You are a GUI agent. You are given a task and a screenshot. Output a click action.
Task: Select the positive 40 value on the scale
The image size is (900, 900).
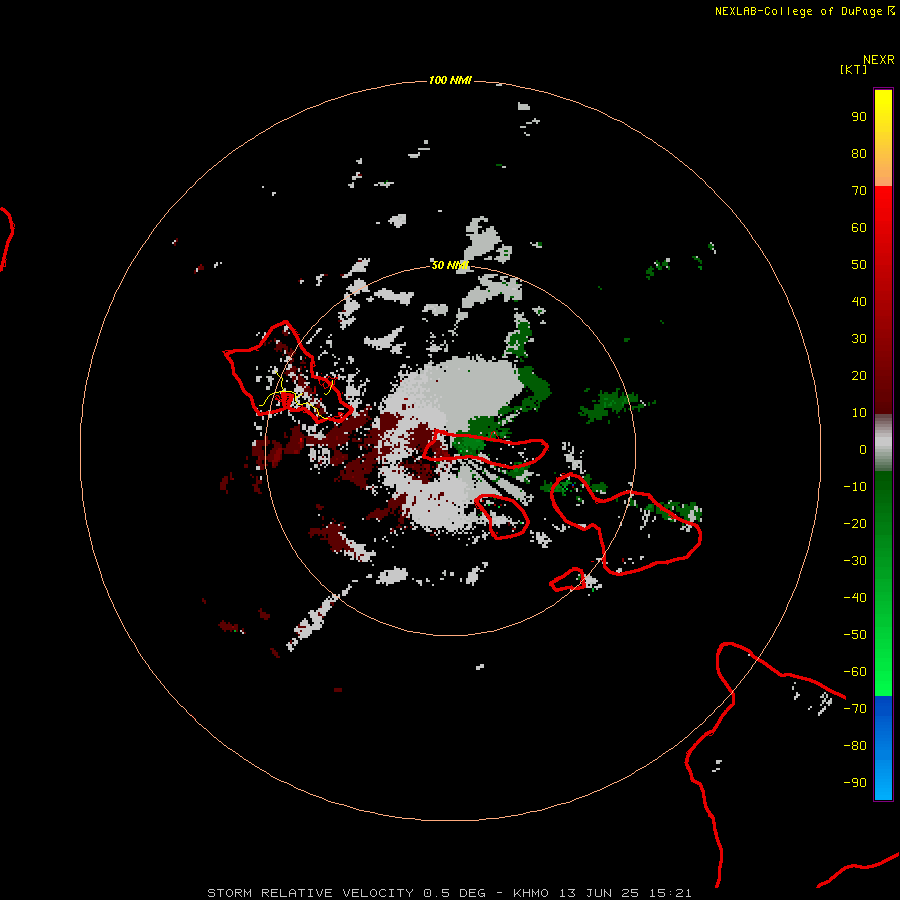(x=859, y=302)
